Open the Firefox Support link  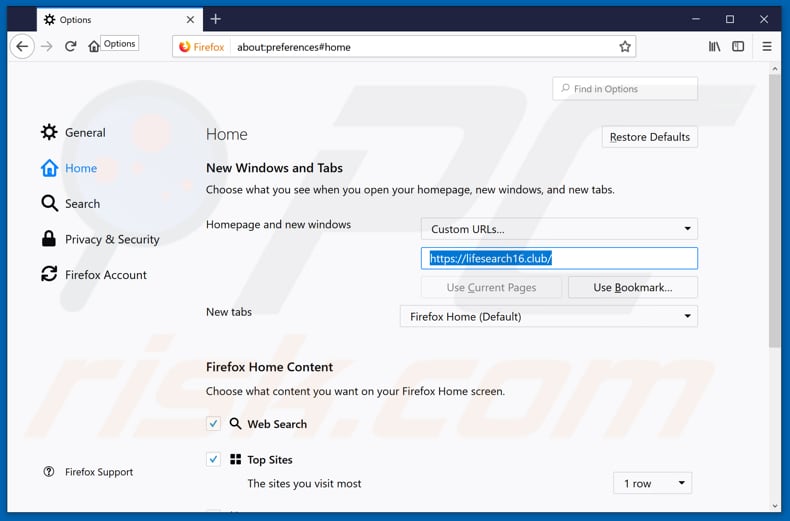(x=99, y=472)
